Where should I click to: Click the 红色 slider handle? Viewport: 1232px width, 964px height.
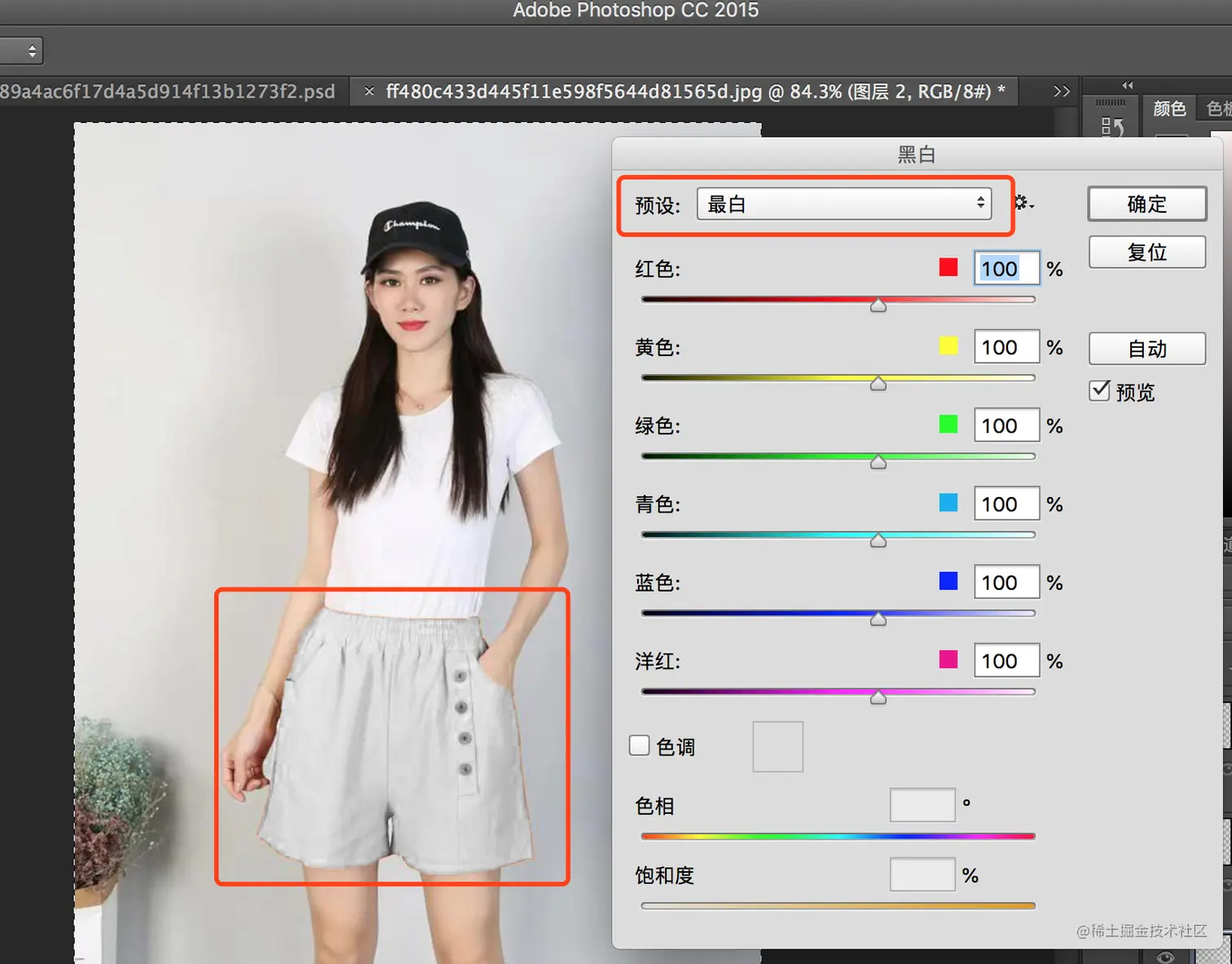click(x=878, y=305)
